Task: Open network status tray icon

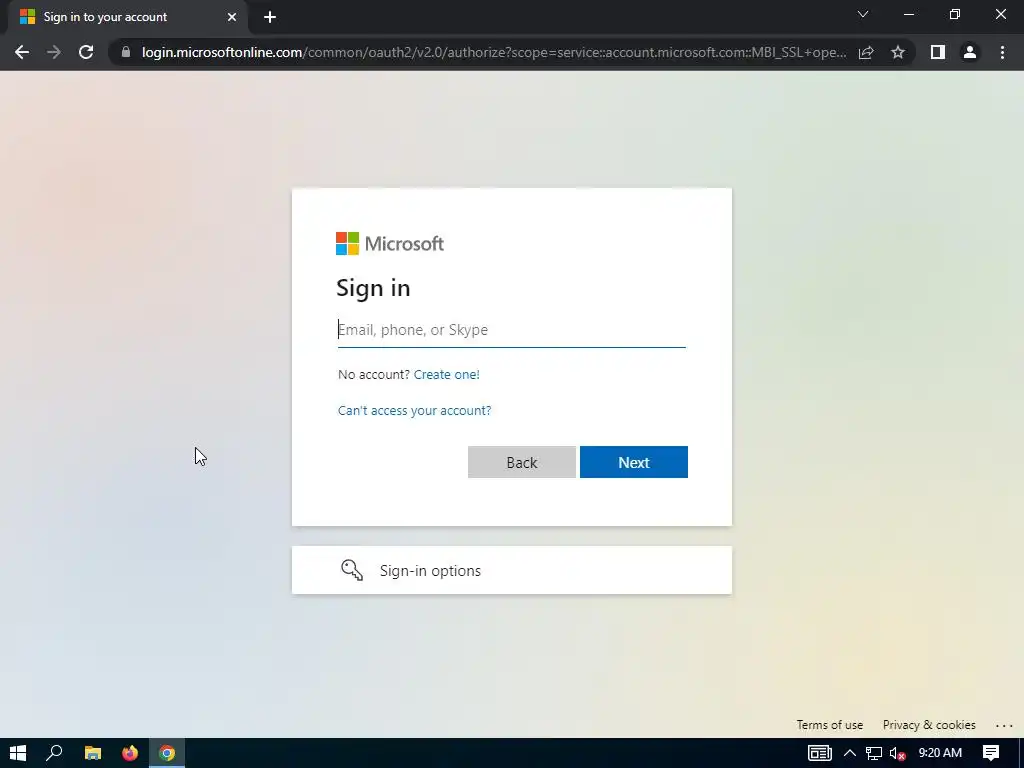Action: click(874, 753)
